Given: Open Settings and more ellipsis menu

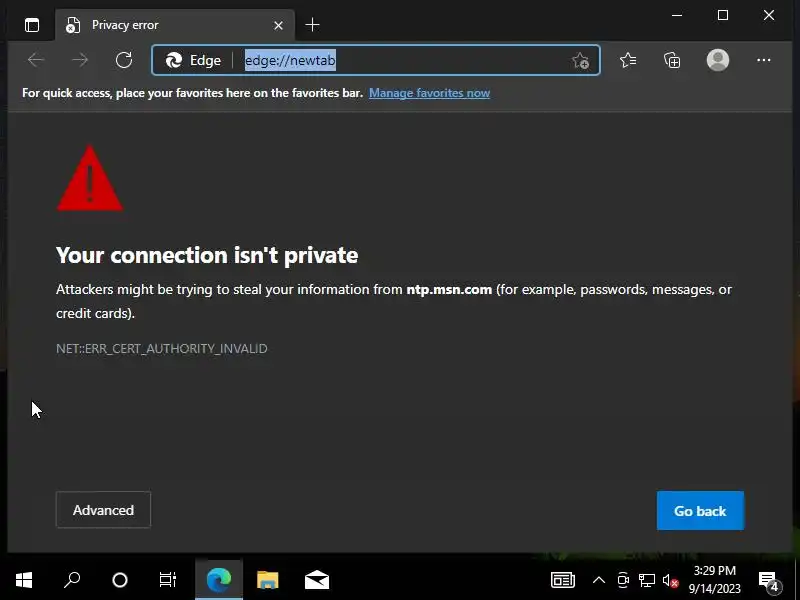Looking at the screenshot, I should click(x=763, y=60).
